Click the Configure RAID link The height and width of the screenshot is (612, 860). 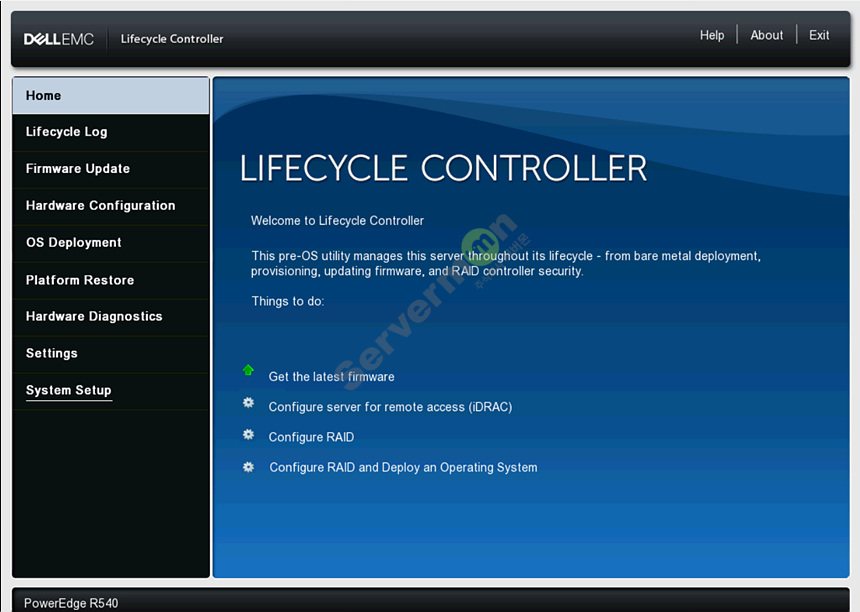tap(311, 437)
